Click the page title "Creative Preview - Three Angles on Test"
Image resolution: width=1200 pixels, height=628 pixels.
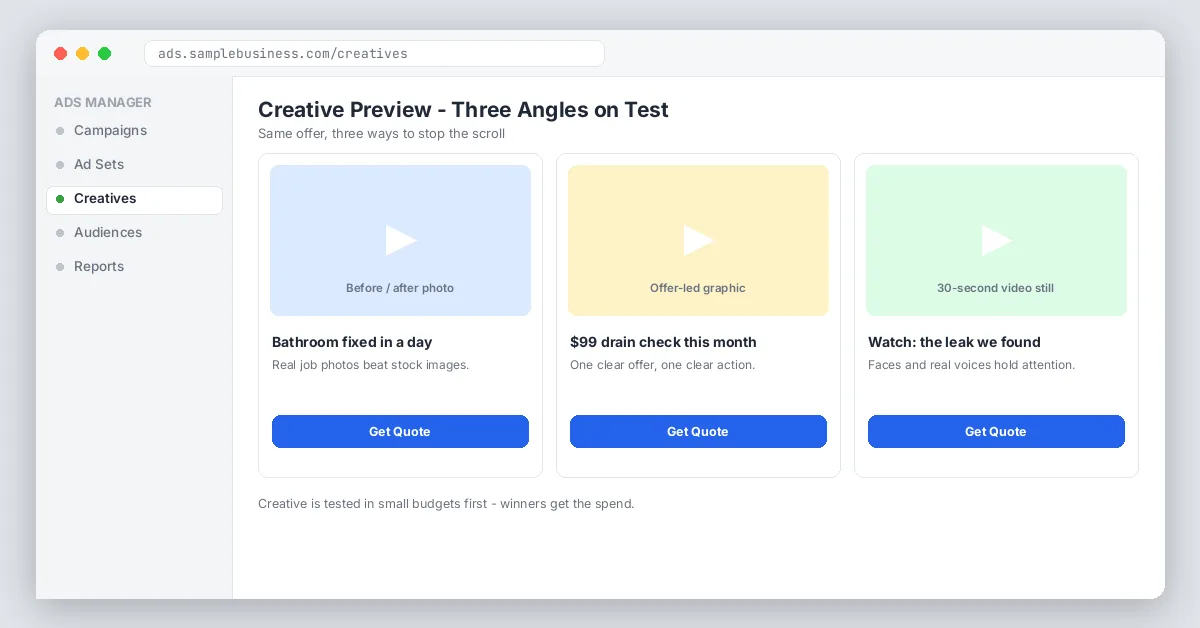click(x=463, y=110)
